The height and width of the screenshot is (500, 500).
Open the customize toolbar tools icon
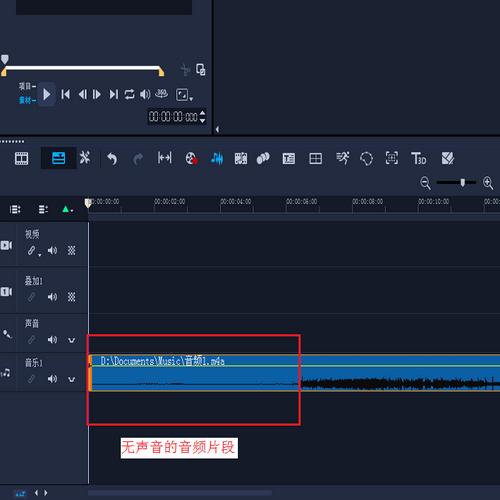(x=85, y=157)
